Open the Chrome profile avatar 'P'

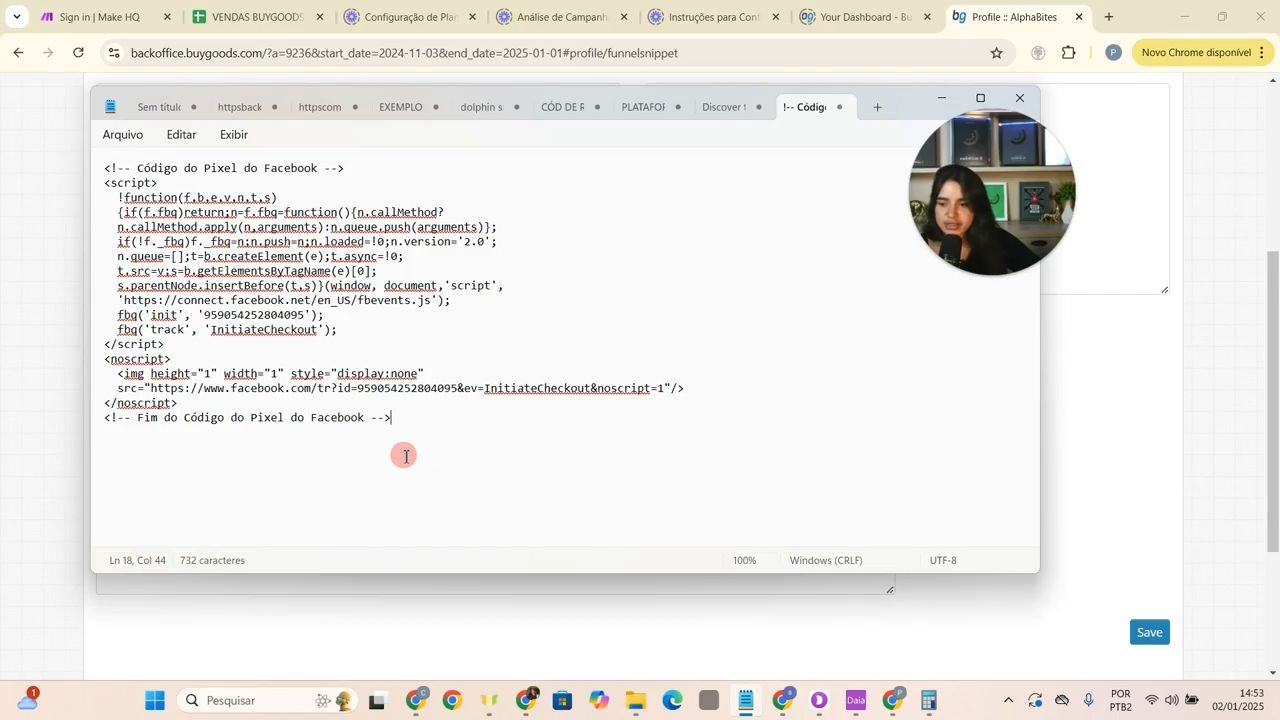tap(1113, 53)
